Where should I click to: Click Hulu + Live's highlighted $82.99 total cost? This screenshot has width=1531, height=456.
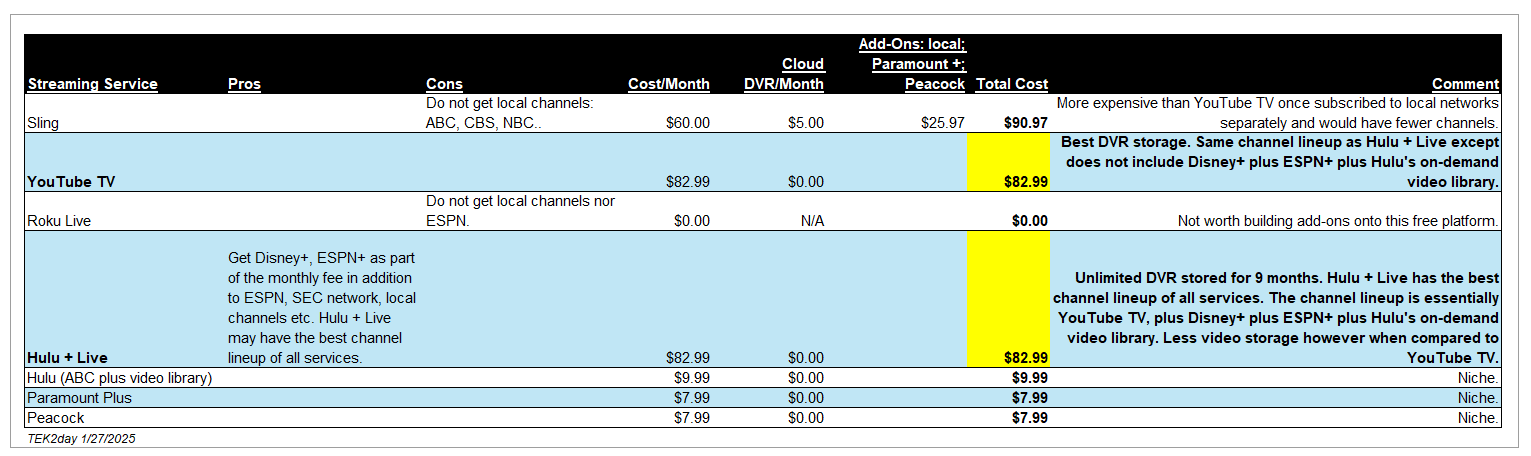click(x=1009, y=300)
